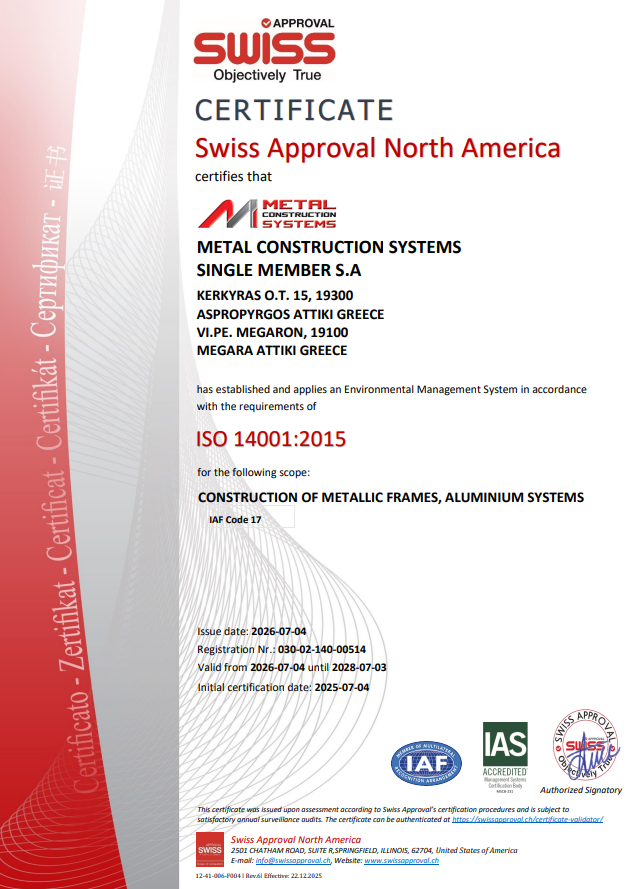Click the scope 'CONSTRUCTION OF METALLIC FRAMES' line
The height and width of the screenshot is (889, 631).
click(391, 497)
